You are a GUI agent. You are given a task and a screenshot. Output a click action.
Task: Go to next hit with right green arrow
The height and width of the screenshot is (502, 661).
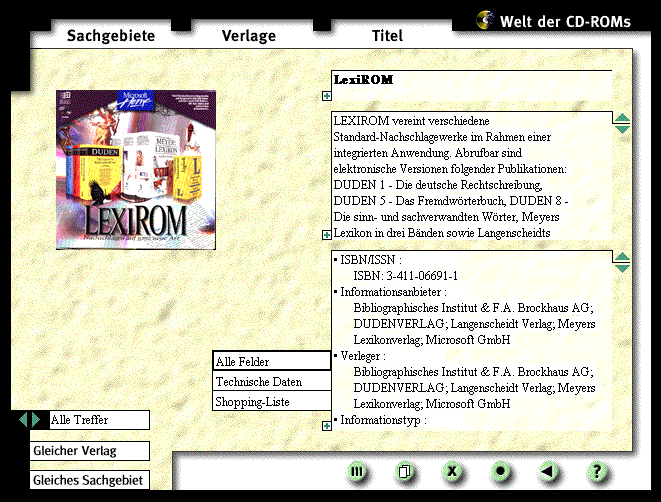click(x=37, y=420)
